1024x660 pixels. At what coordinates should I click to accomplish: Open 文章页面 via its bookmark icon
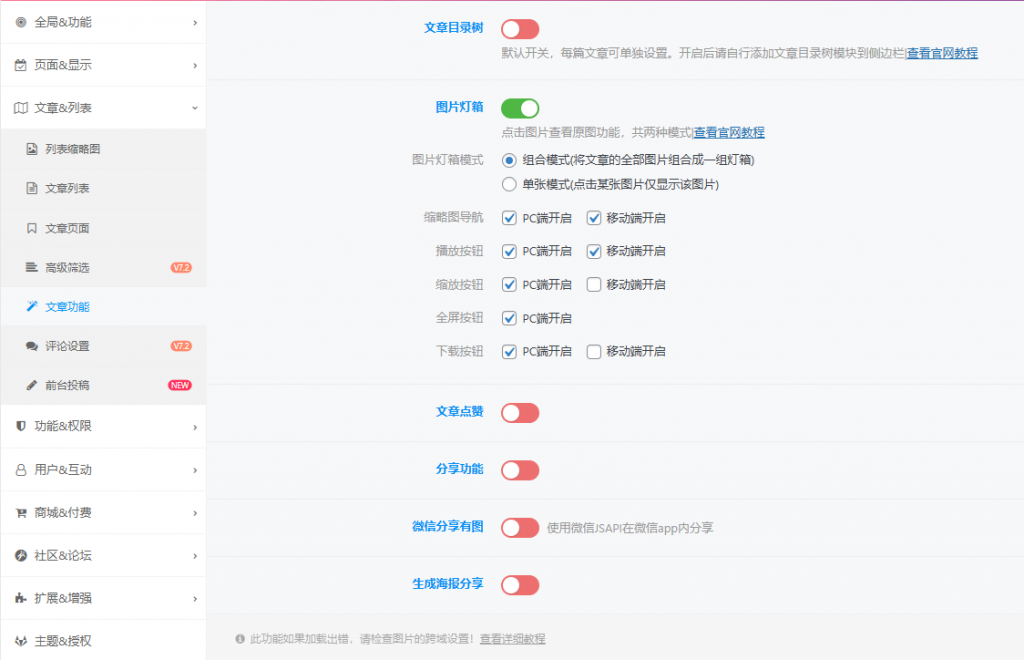(31, 227)
